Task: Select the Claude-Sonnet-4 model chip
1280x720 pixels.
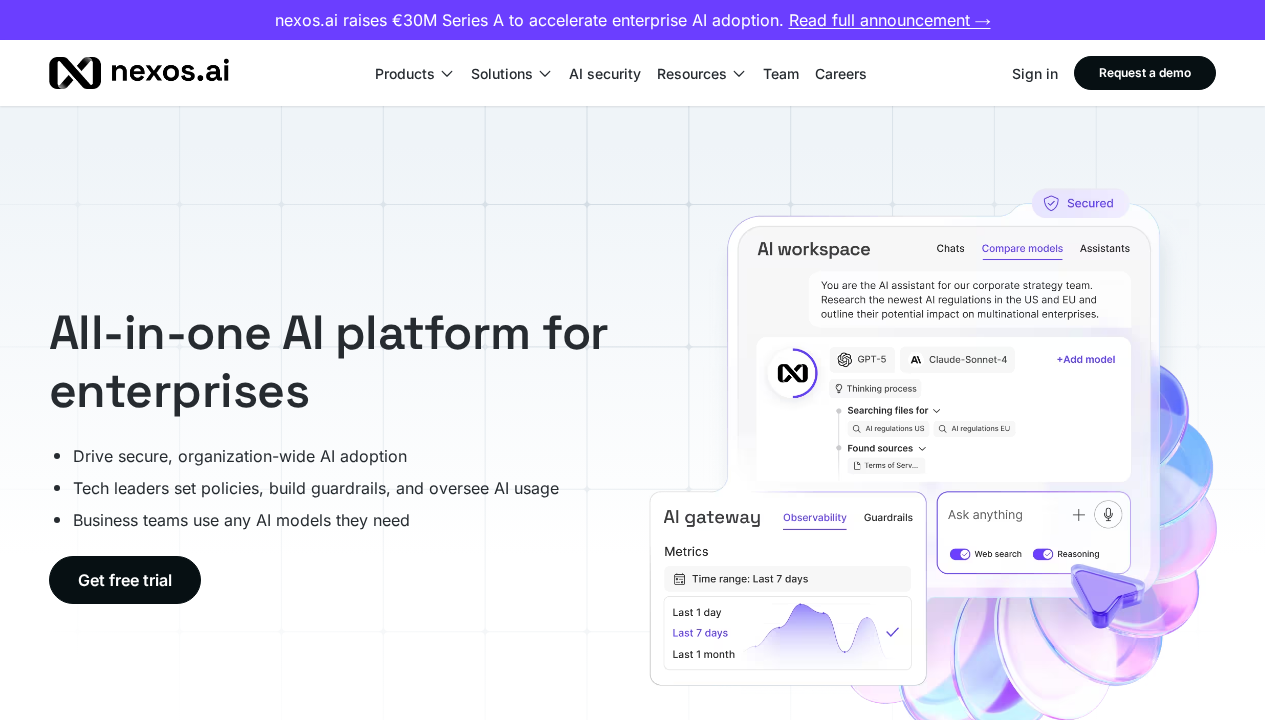Action: (x=957, y=359)
